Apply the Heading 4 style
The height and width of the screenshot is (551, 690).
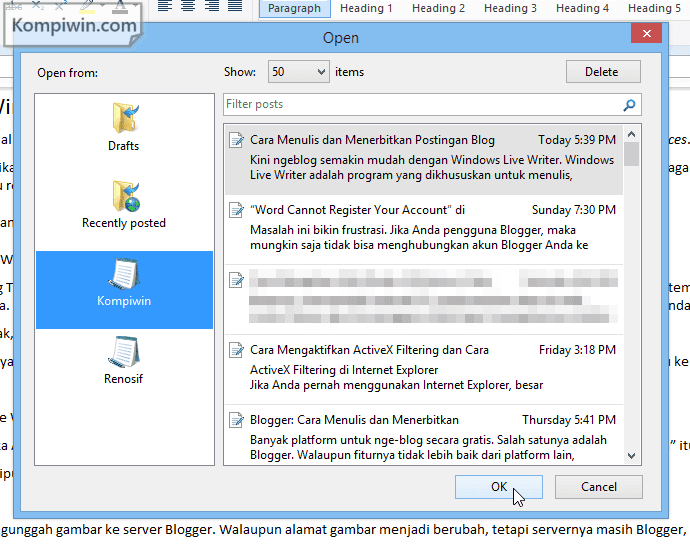click(x=582, y=8)
